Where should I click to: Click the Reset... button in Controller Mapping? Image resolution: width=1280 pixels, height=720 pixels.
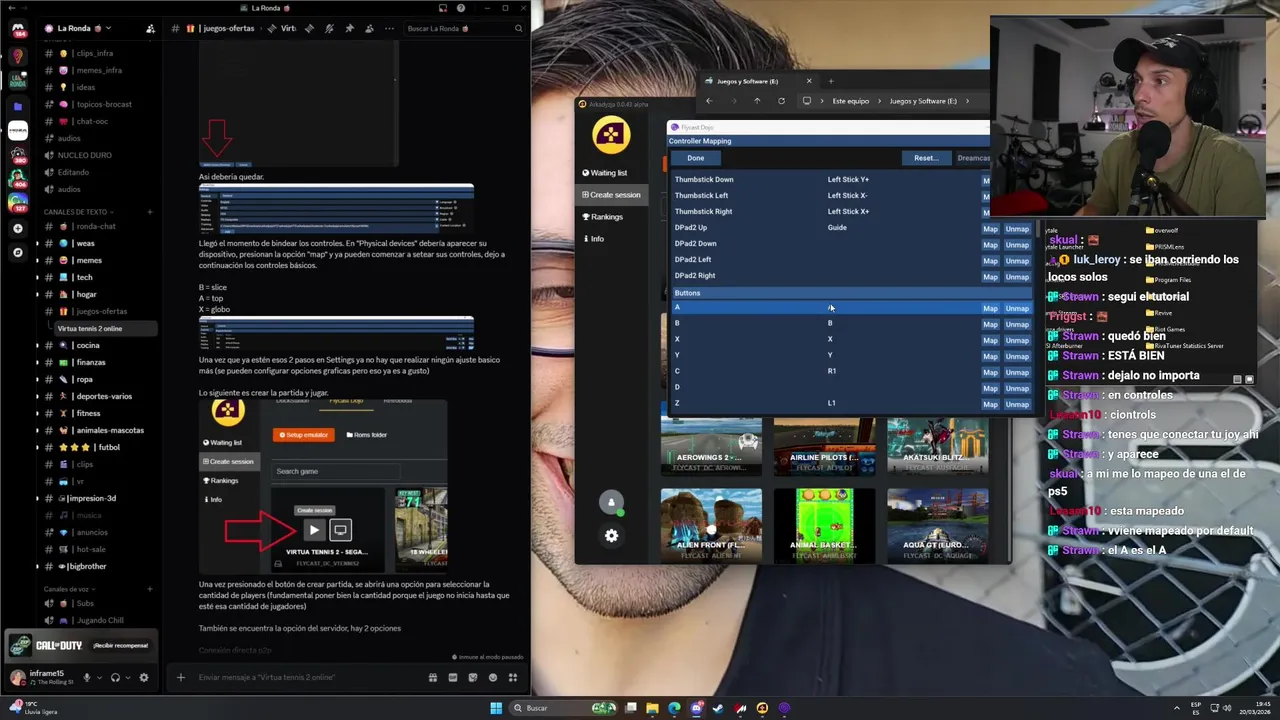coord(926,158)
